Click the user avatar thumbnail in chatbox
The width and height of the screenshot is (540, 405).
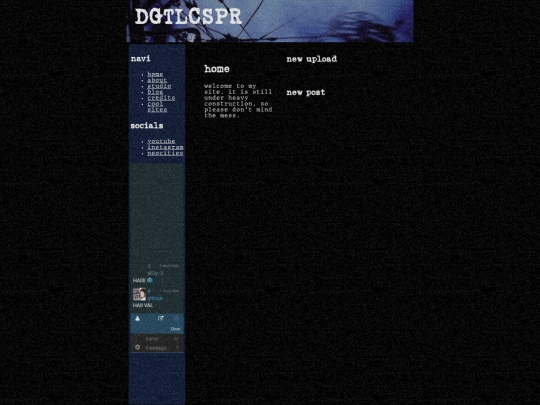tap(139, 294)
